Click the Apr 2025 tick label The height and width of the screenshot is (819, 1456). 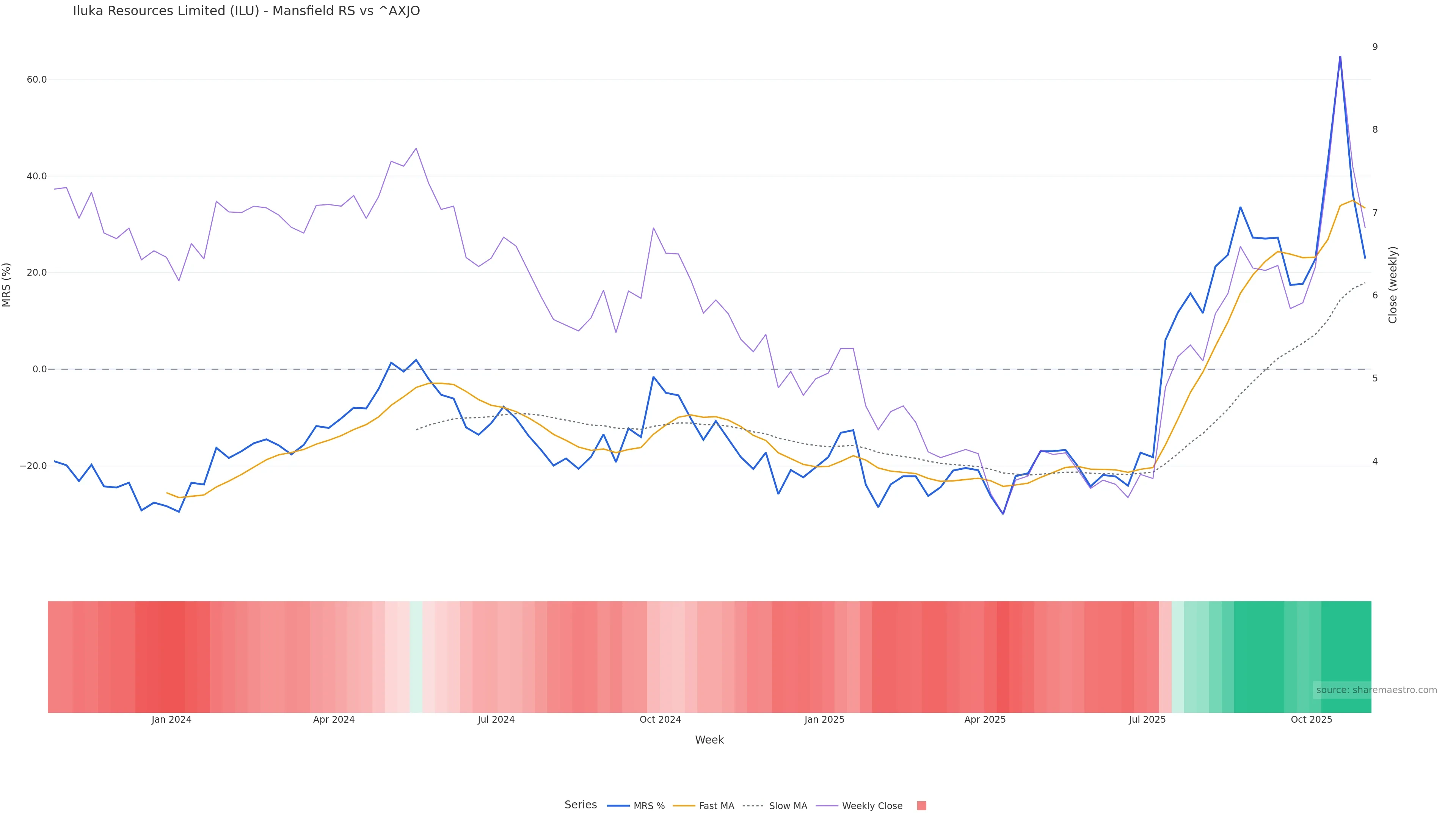coord(985,720)
